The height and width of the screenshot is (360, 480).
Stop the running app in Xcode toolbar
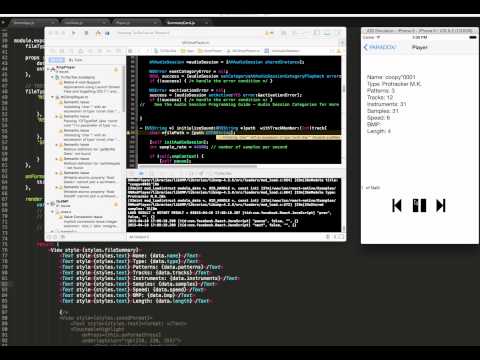point(86,33)
